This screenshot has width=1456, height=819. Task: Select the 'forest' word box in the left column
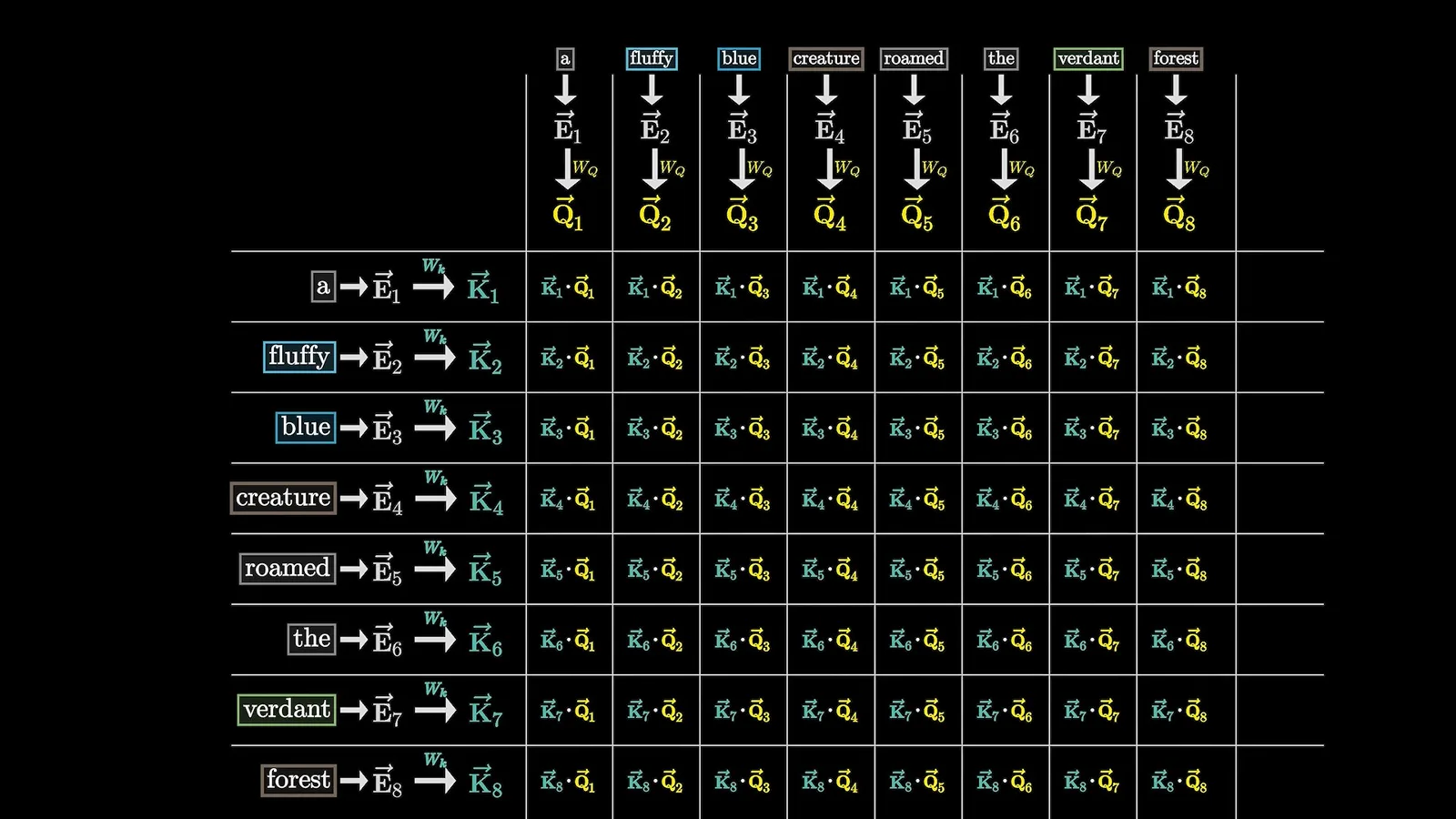298,780
